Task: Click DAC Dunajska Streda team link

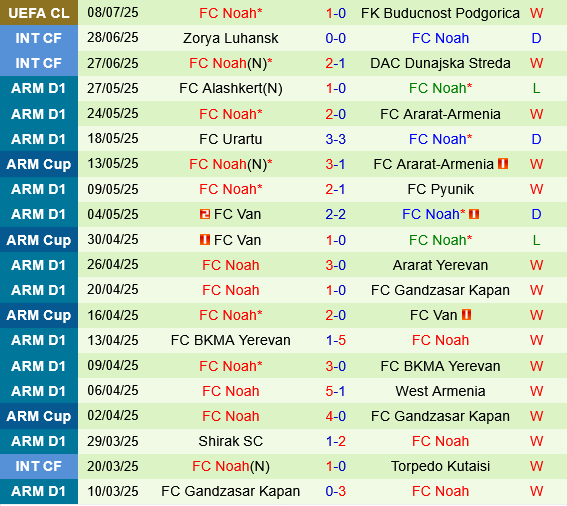Action: click(x=440, y=63)
